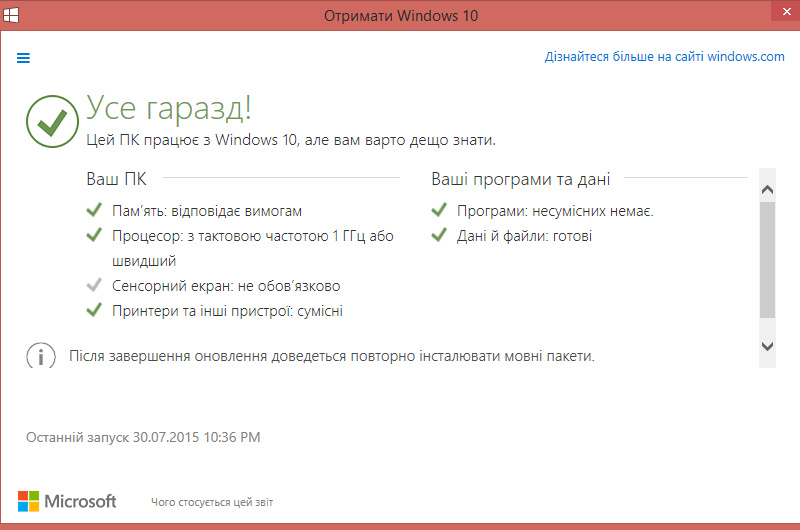Click the Ваш ПК section header

pos(116,179)
